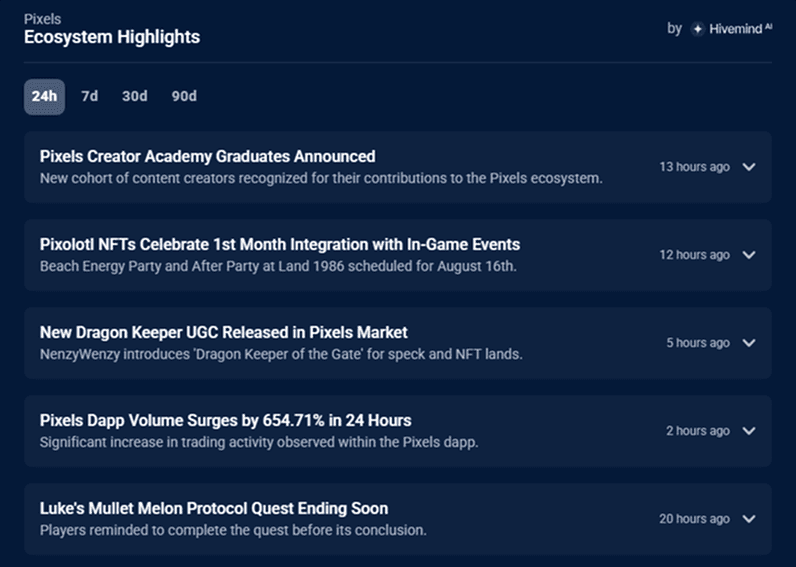Open Pixels Dapp Volume Surges headline
The height and width of the screenshot is (567, 796).
coord(225,420)
